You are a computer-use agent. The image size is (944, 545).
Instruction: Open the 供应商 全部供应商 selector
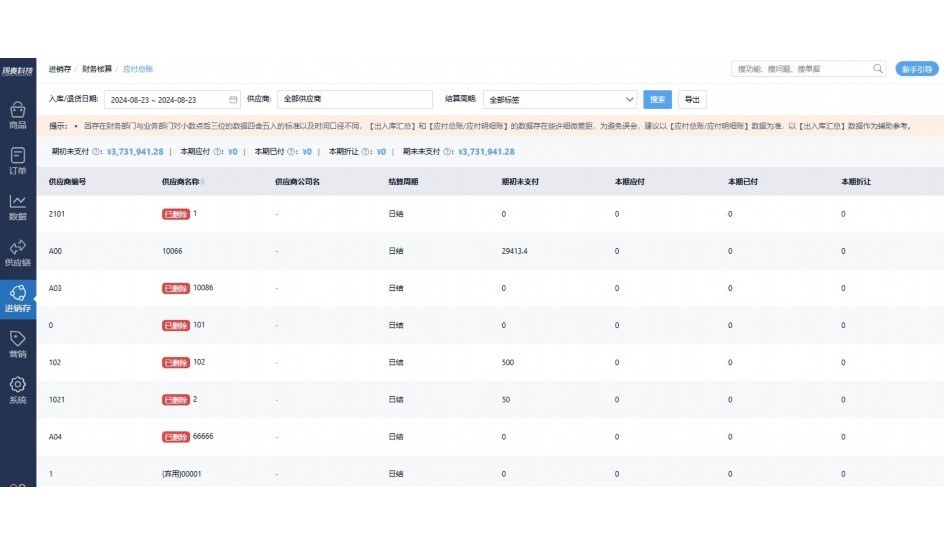pyautogui.click(x=354, y=100)
